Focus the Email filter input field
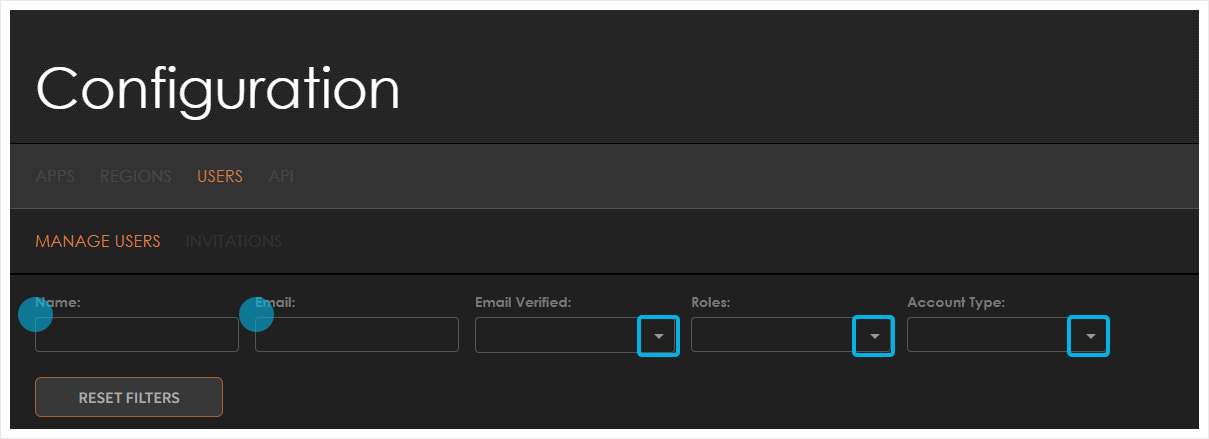 pos(357,335)
